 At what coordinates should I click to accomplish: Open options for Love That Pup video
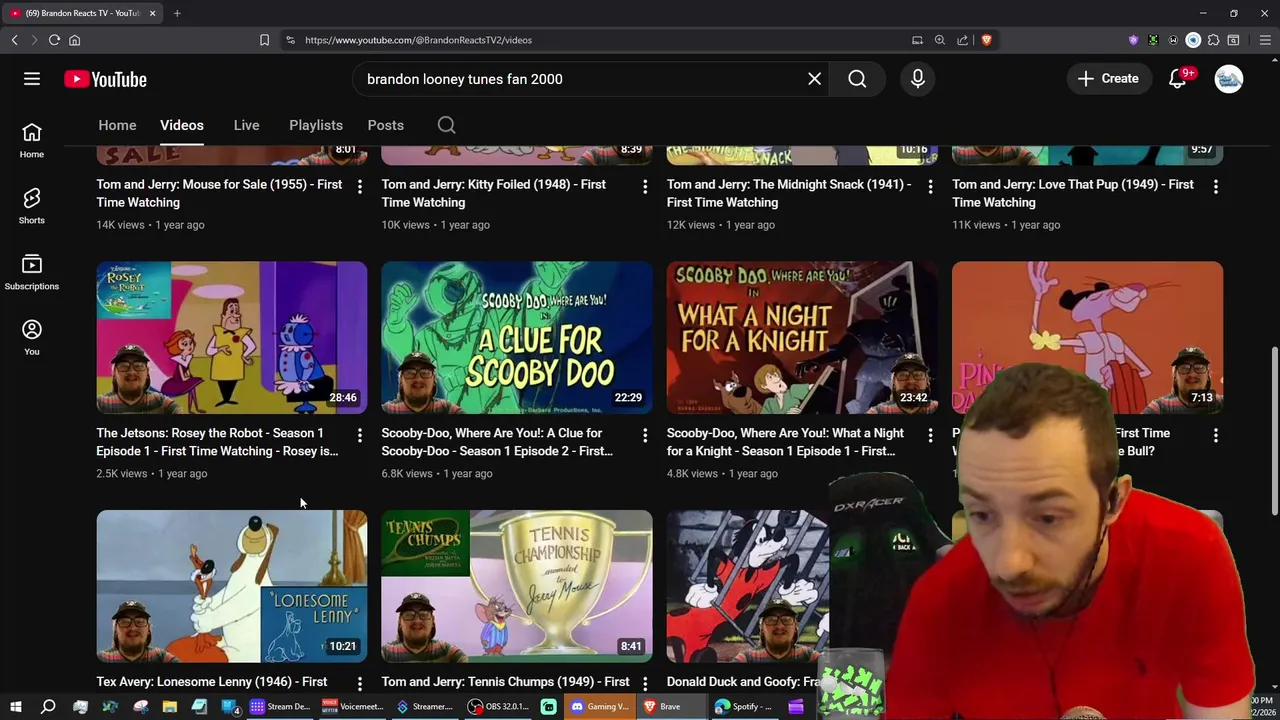[x=1215, y=186]
